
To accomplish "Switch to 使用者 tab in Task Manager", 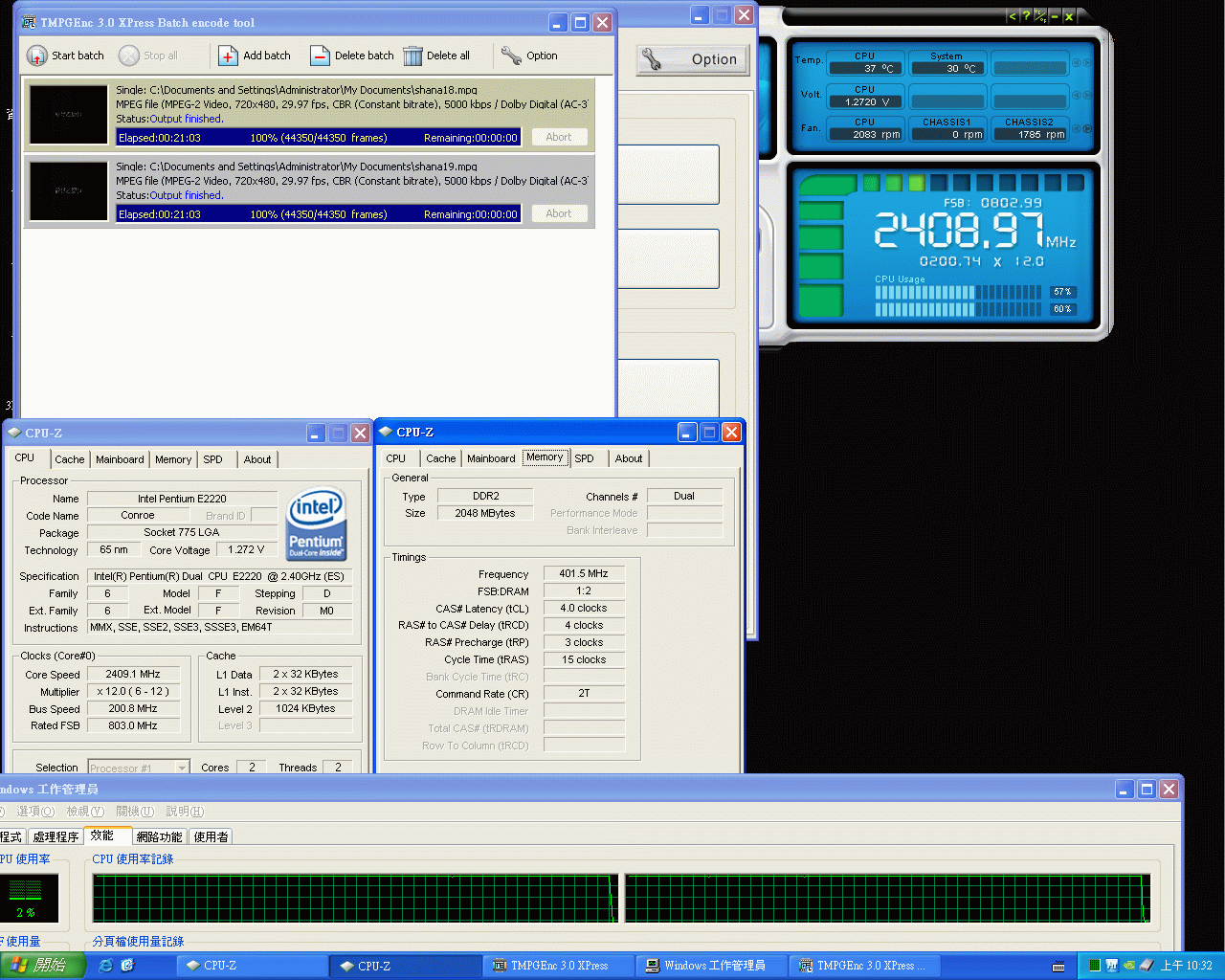I will click(211, 836).
